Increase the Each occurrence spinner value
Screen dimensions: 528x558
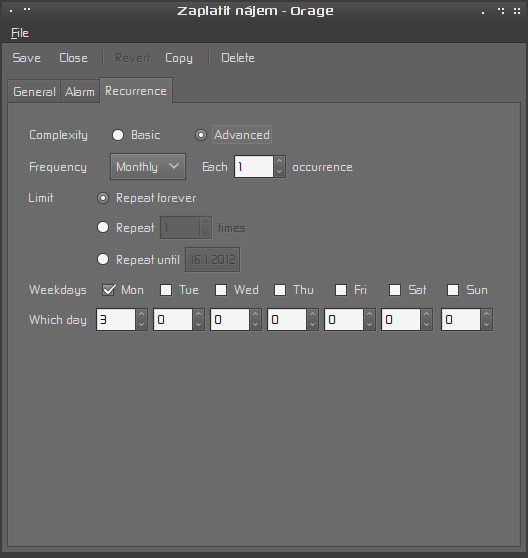[279, 162]
